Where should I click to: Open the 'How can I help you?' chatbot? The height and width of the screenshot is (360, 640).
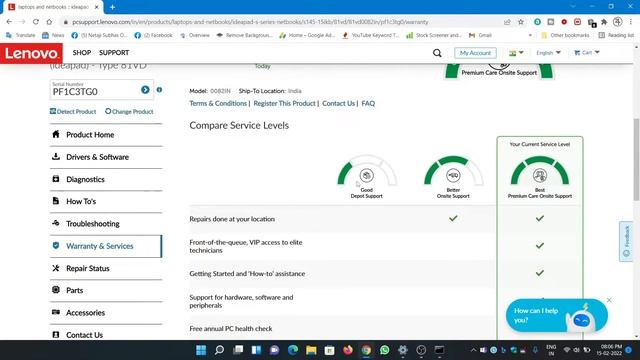coord(557,316)
